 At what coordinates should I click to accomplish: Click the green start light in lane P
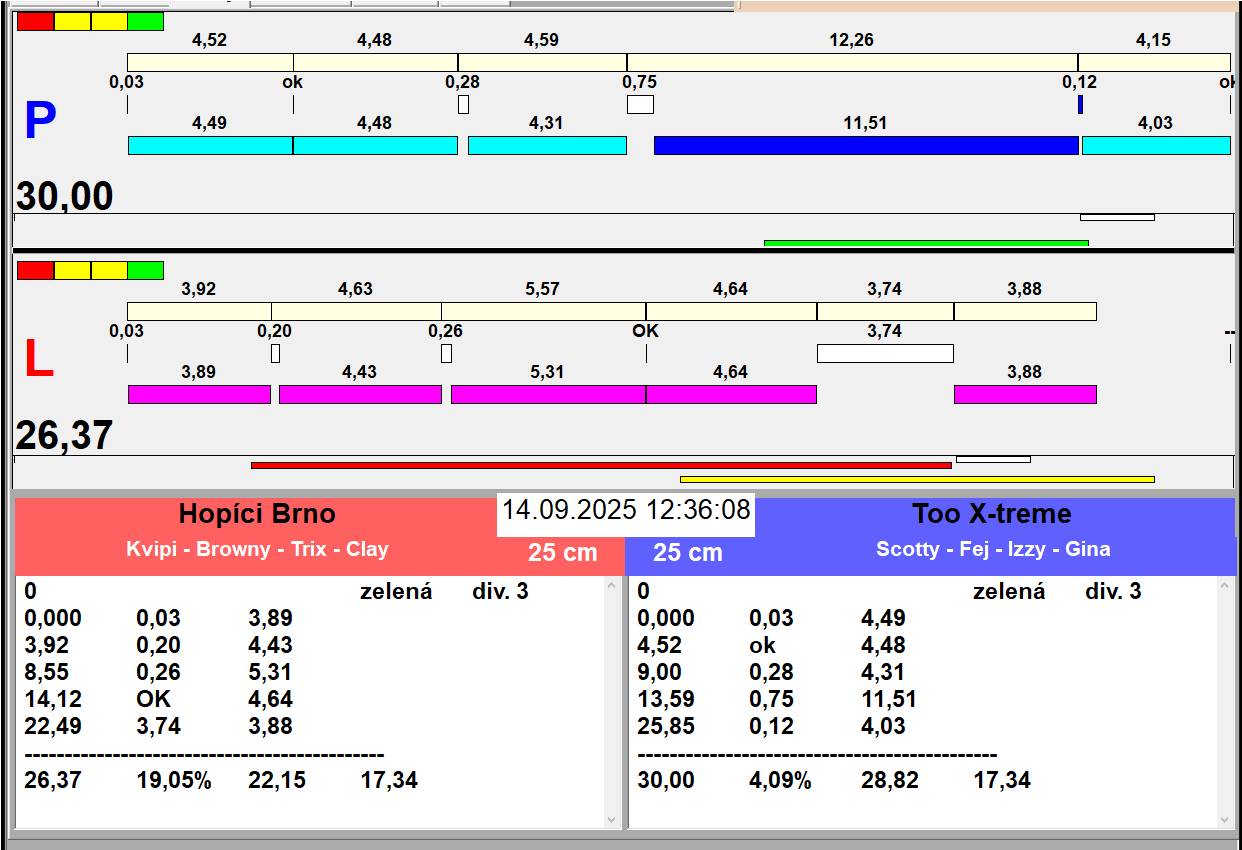pyautogui.click(x=146, y=22)
